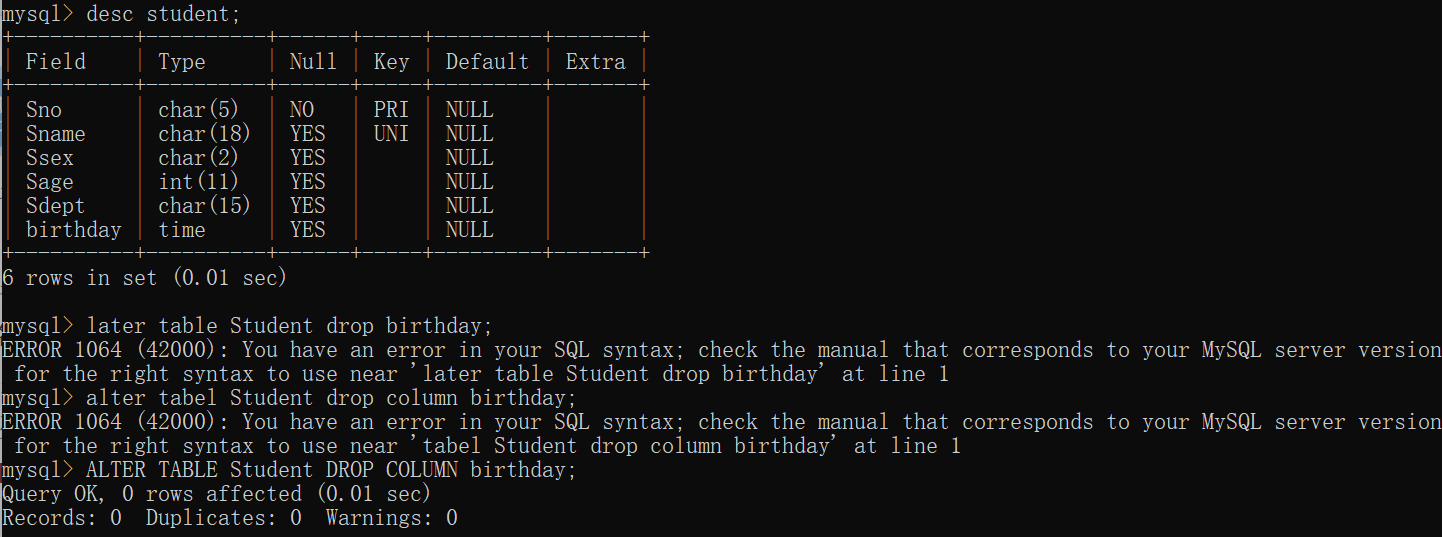Click the Null column header
This screenshot has width=1443, height=537.
point(313,62)
